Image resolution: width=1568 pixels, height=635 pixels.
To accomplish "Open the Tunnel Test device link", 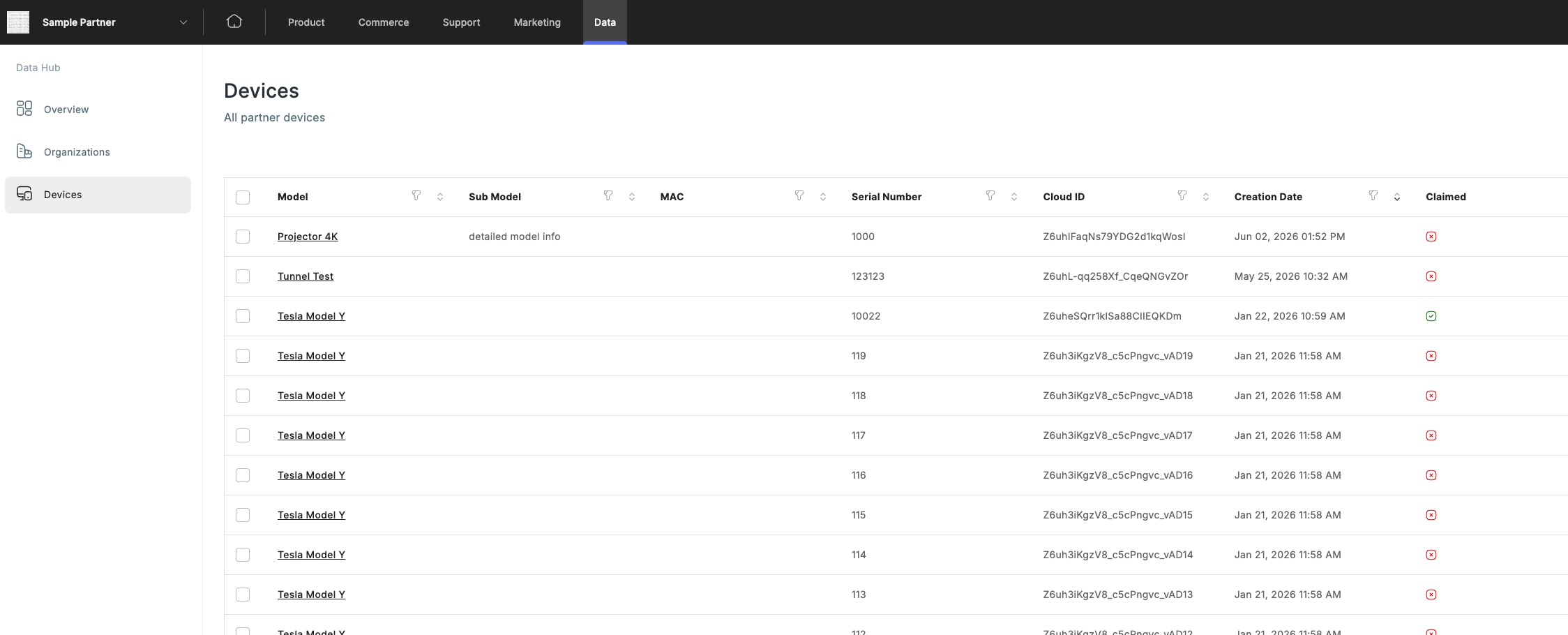I will coord(306,276).
